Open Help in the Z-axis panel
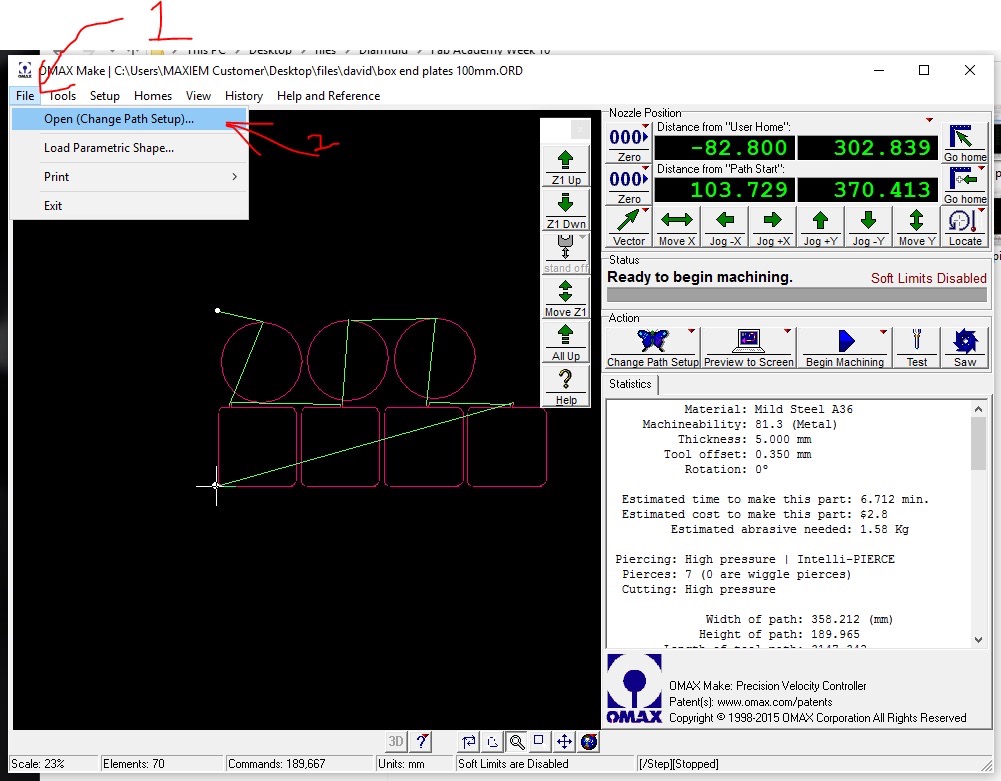 point(565,386)
